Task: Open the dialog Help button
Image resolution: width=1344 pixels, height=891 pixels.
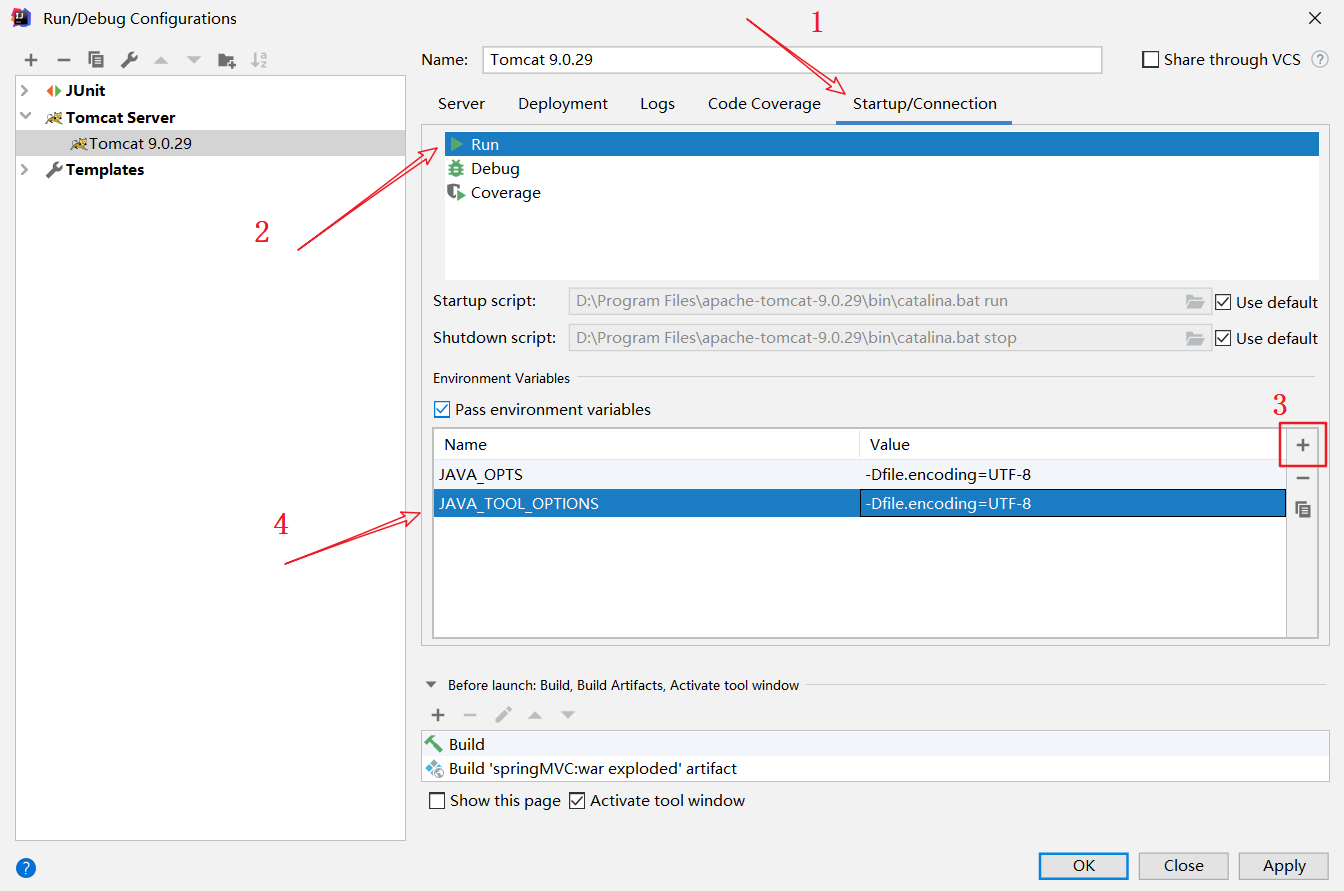Action: click(26, 867)
